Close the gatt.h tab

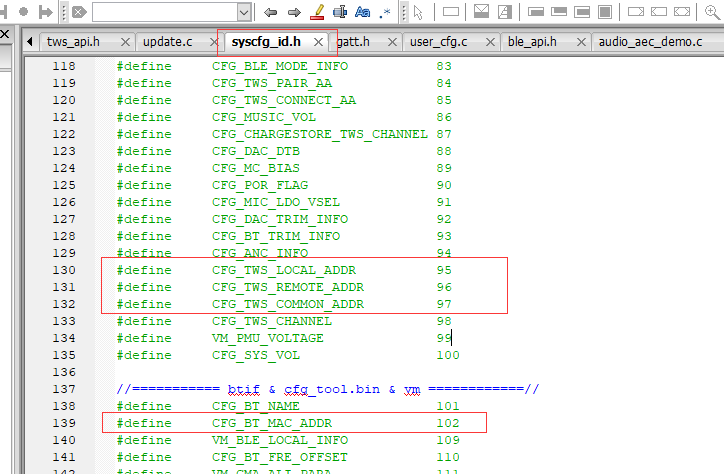392,42
